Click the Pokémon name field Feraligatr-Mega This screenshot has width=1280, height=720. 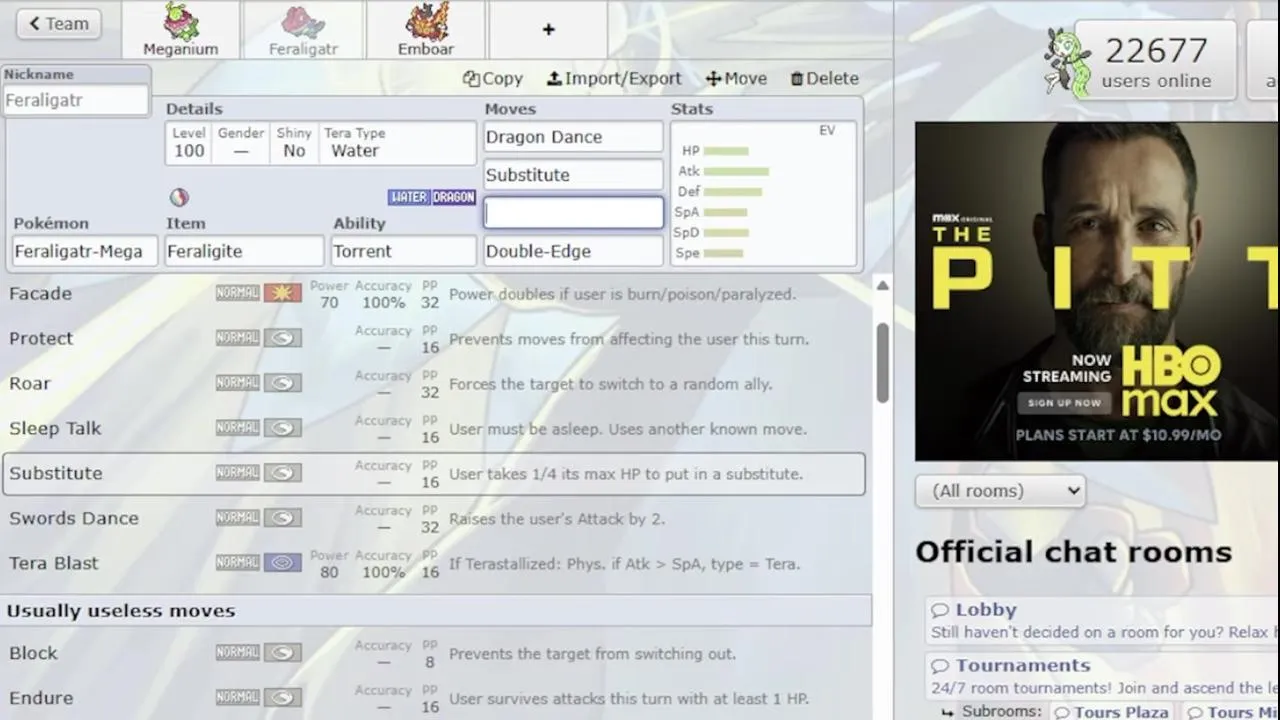click(x=85, y=251)
